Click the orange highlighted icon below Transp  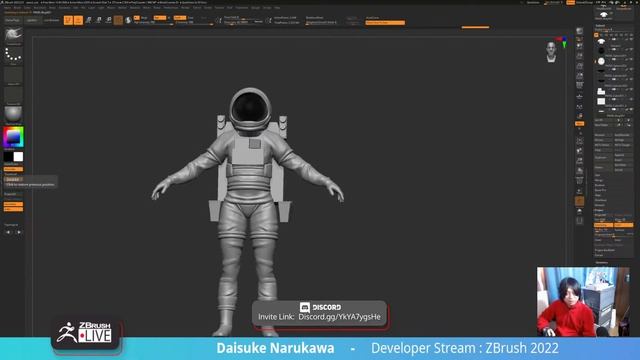pyautogui.click(x=580, y=201)
